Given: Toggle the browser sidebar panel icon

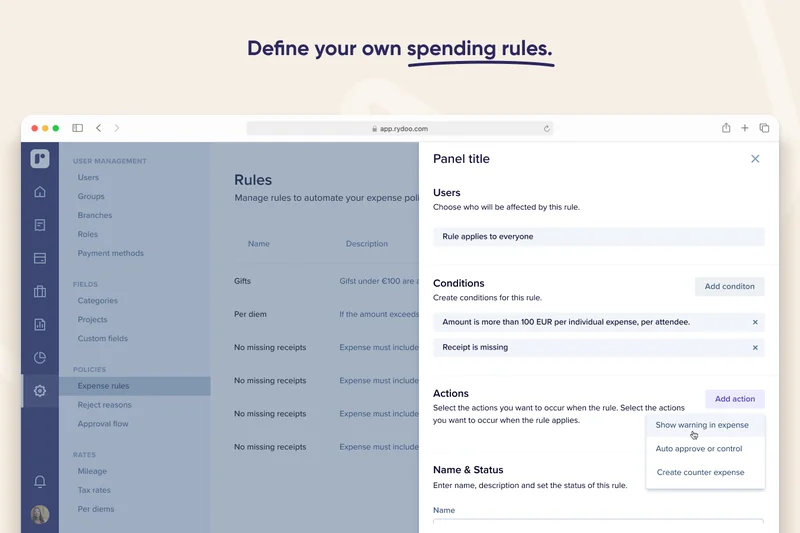Looking at the screenshot, I should click(77, 128).
